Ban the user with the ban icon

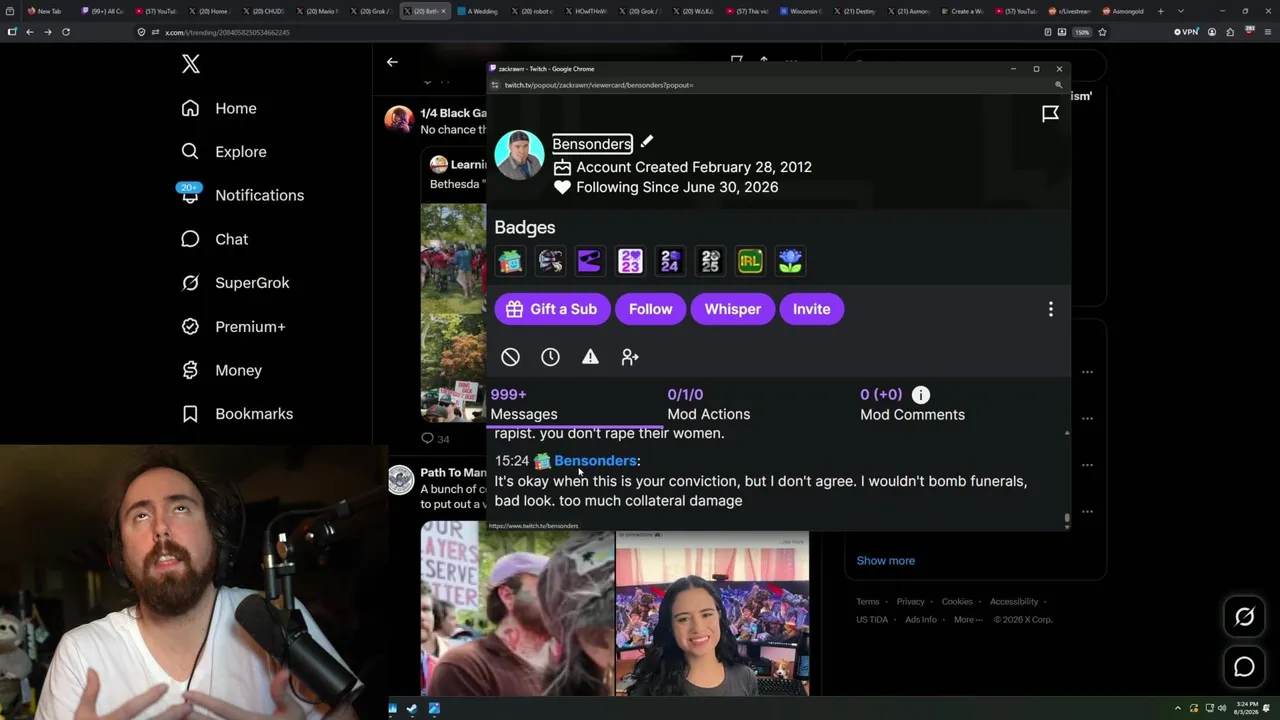tap(510, 357)
